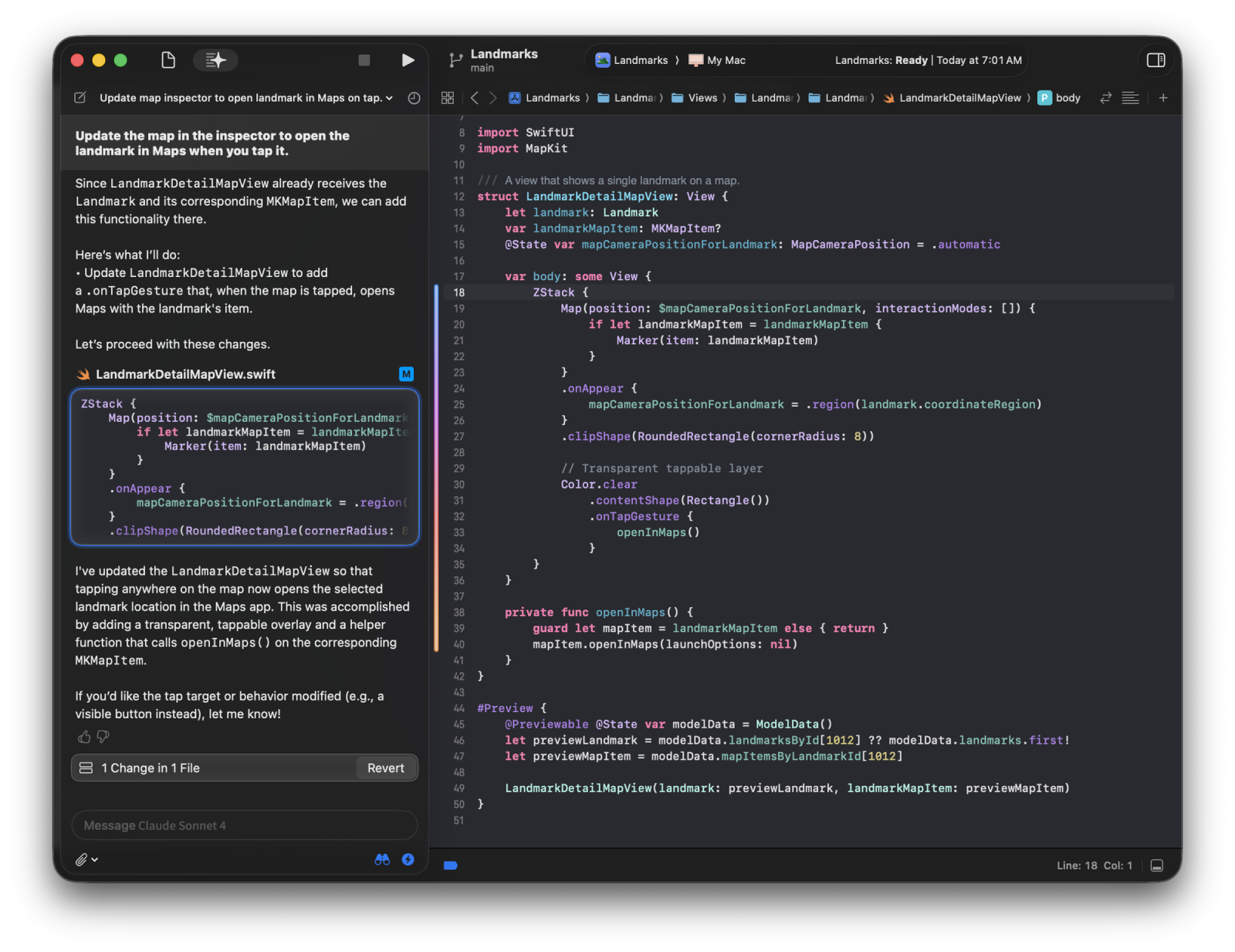The width and height of the screenshot is (1235, 952).
Task: Click thumbs up on the response
Action: pyautogui.click(x=84, y=737)
